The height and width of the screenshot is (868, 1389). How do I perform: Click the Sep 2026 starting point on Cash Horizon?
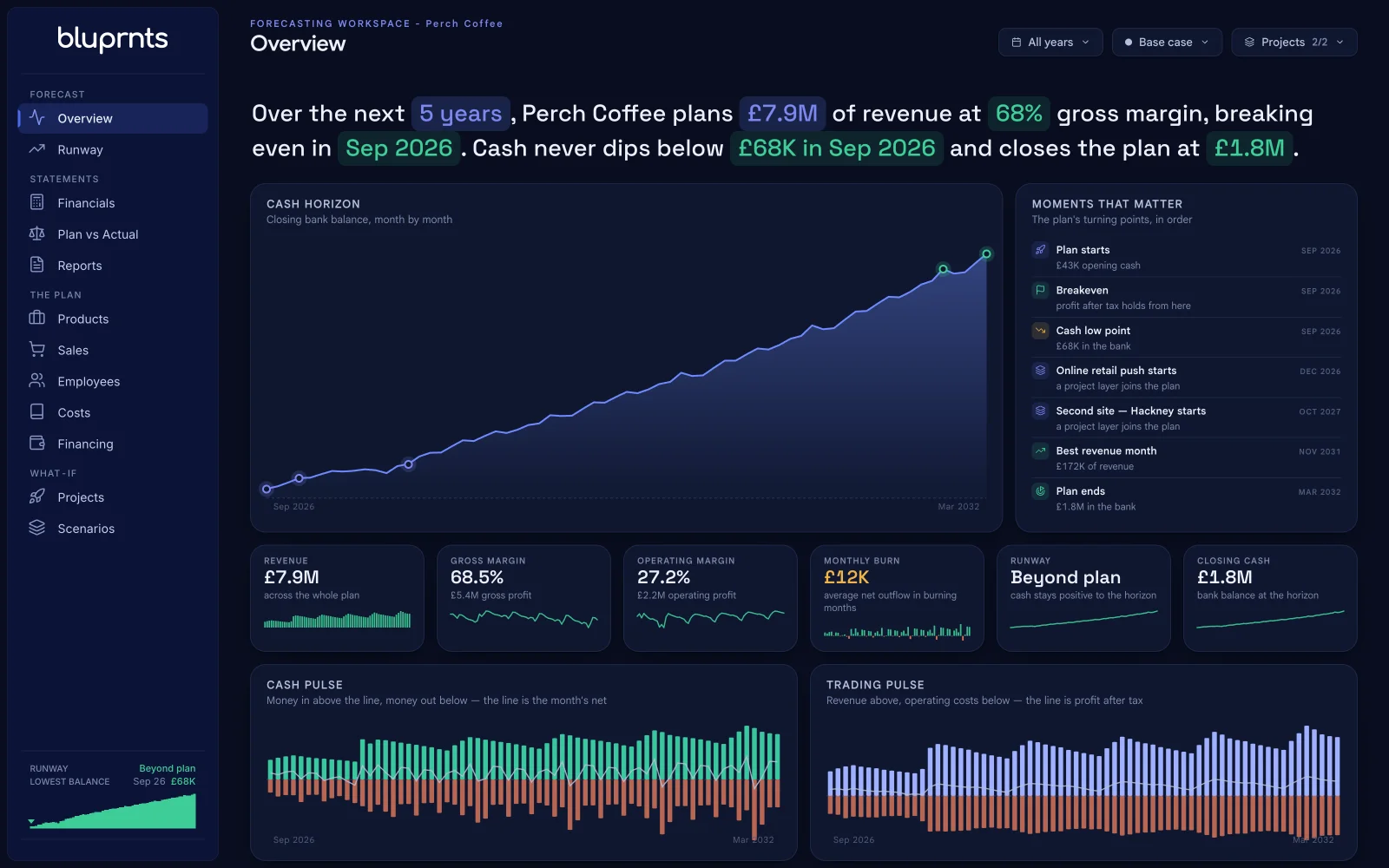pyautogui.click(x=267, y=489)
